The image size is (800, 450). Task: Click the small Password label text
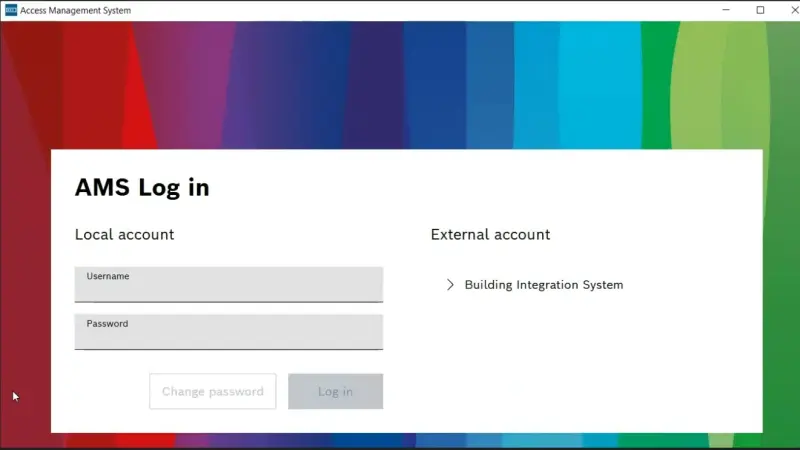coord(107,324)
